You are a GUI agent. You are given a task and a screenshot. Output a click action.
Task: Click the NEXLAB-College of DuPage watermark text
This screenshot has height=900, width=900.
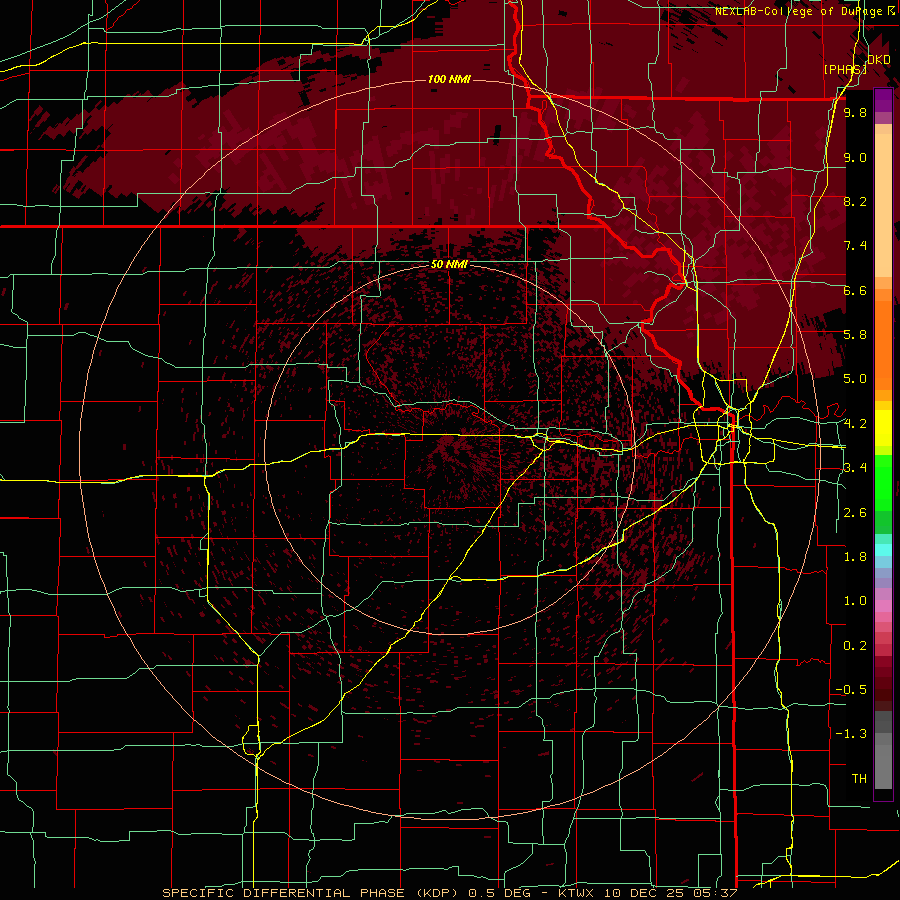799,11
